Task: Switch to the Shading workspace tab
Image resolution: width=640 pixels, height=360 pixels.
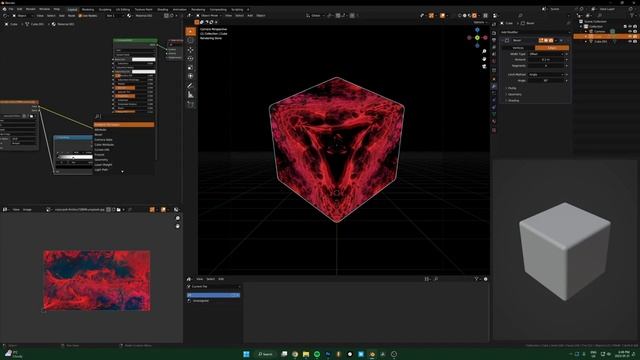Action: pyautogui.click(x=162, y=9)
